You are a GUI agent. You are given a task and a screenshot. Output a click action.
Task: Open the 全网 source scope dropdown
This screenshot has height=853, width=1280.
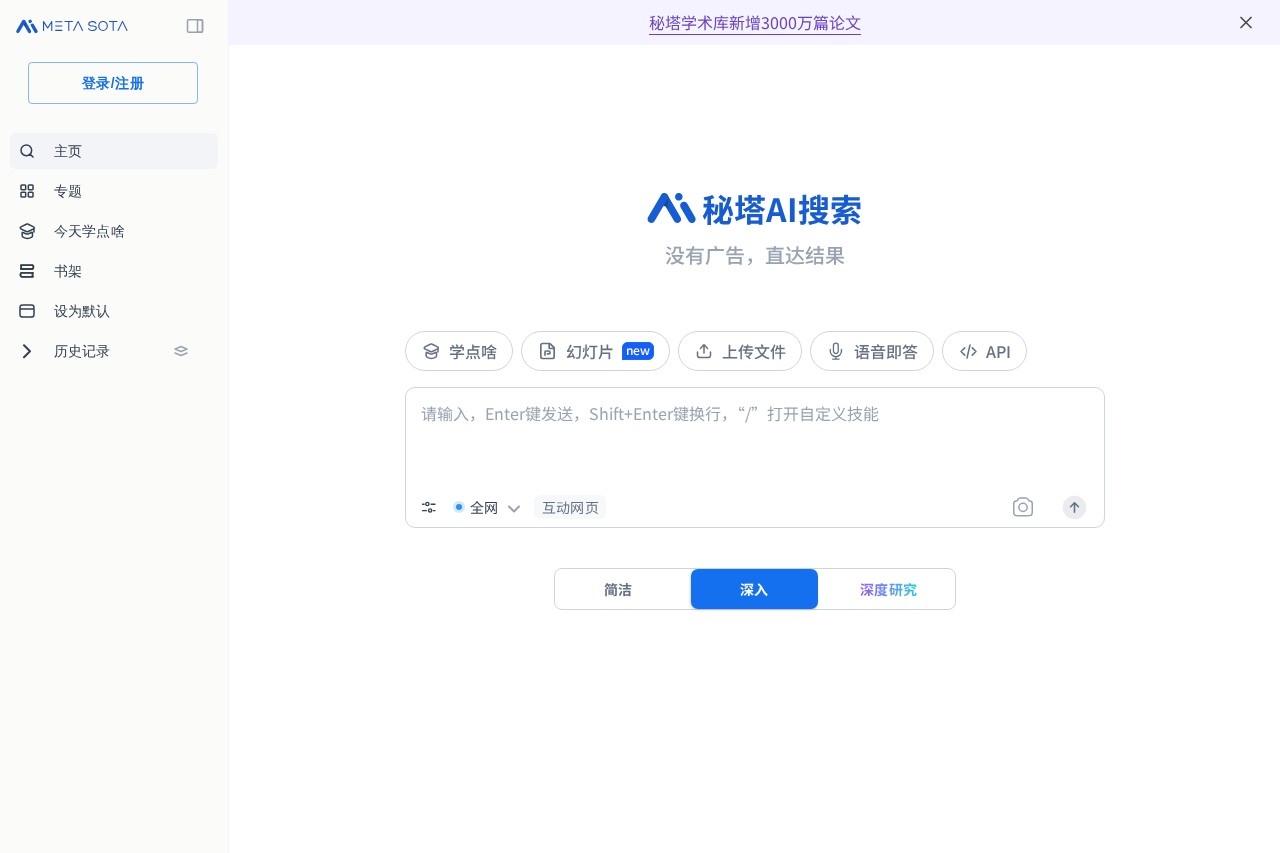(x=489, y=507)
